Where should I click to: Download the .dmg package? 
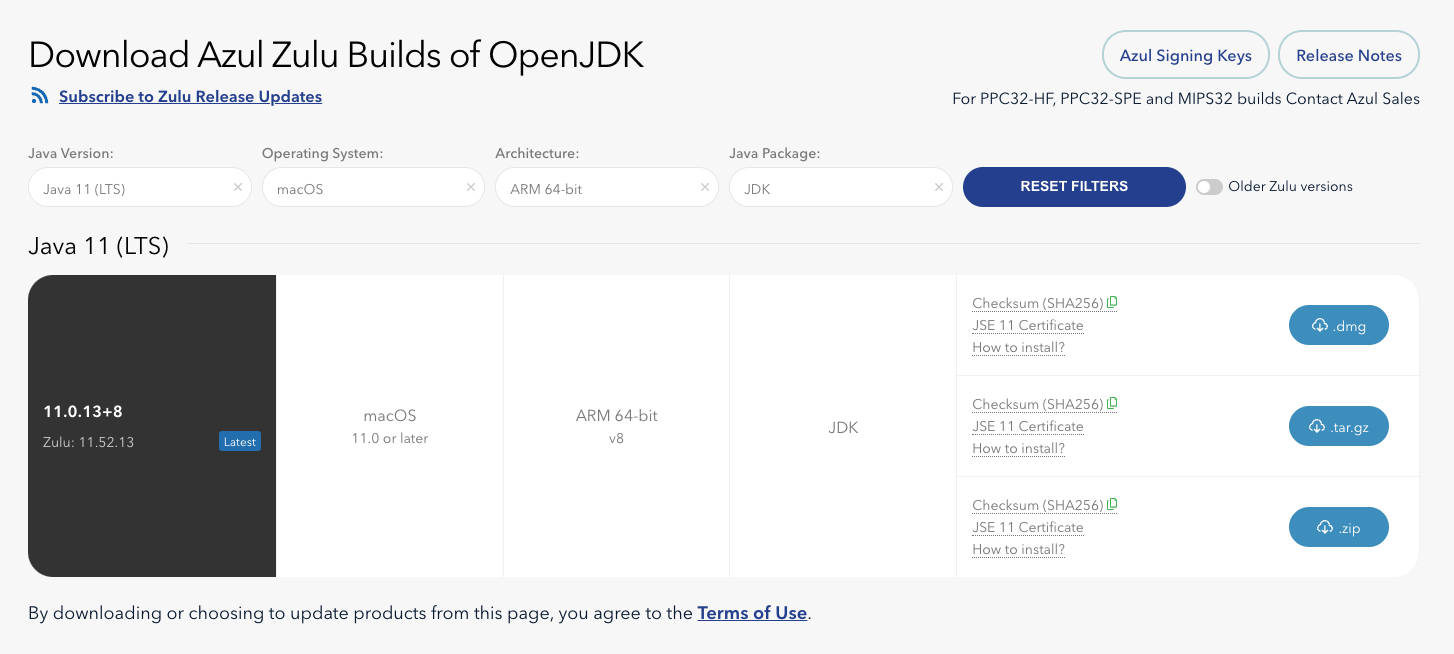(1338, 325)
